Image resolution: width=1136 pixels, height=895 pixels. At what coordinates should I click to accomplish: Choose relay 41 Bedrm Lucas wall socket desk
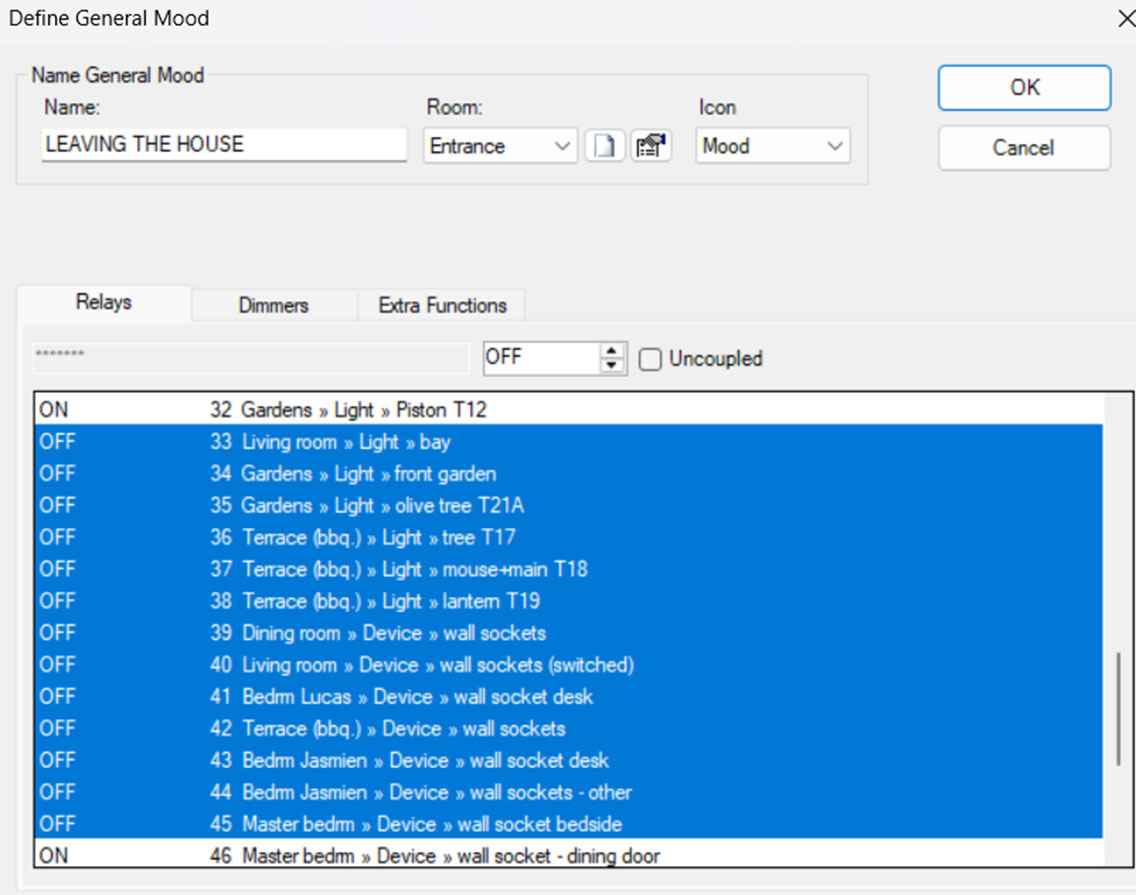click(x=417, y=697)
